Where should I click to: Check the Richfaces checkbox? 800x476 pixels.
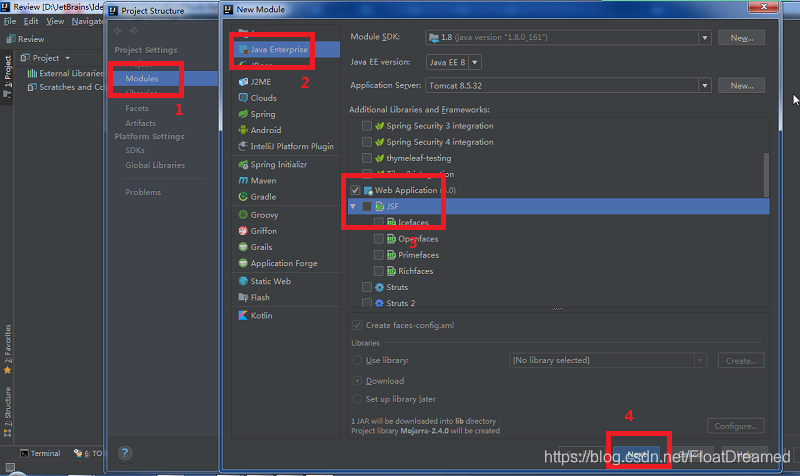coord(379,271)
